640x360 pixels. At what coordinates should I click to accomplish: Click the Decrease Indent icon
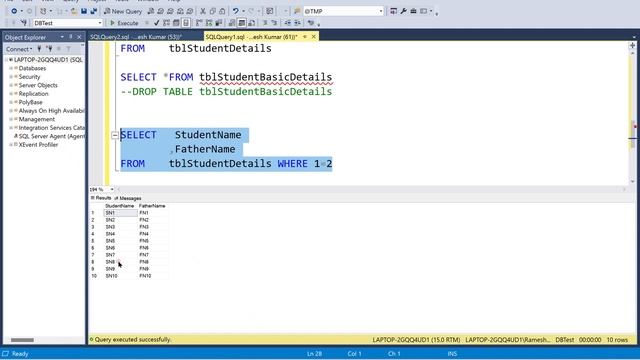point(288,23)
